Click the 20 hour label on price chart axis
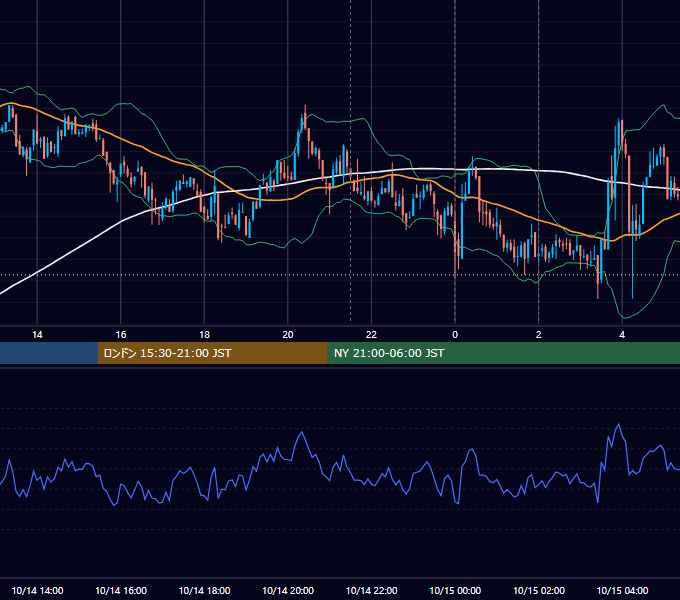Screen dimensions: 680x600 click(x=288, y=335)
